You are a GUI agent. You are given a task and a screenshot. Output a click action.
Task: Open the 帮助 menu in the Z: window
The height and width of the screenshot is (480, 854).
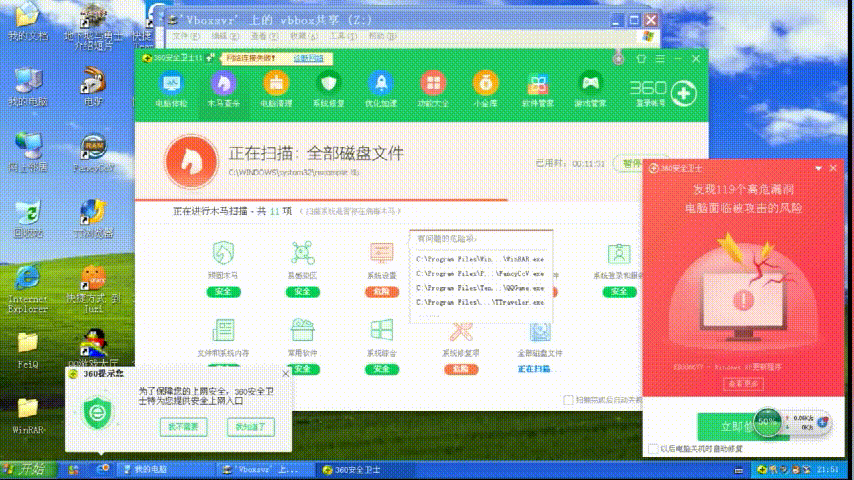(x=382, y=36)
